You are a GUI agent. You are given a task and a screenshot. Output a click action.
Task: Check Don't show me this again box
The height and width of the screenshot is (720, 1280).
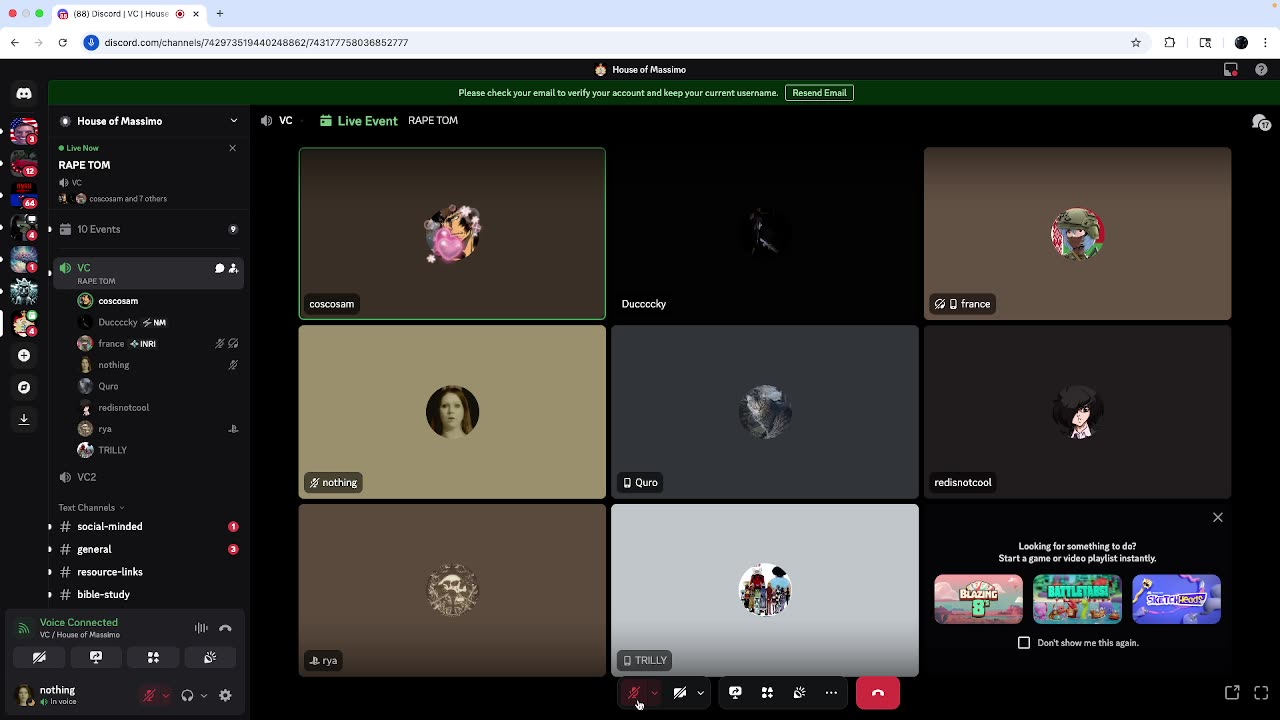(1024, 643)
